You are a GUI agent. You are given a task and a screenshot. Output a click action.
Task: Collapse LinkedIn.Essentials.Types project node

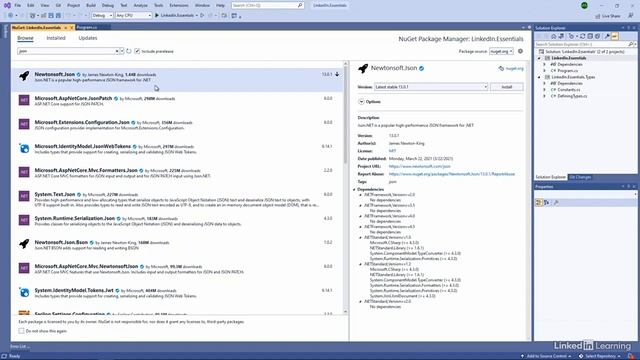539,77
